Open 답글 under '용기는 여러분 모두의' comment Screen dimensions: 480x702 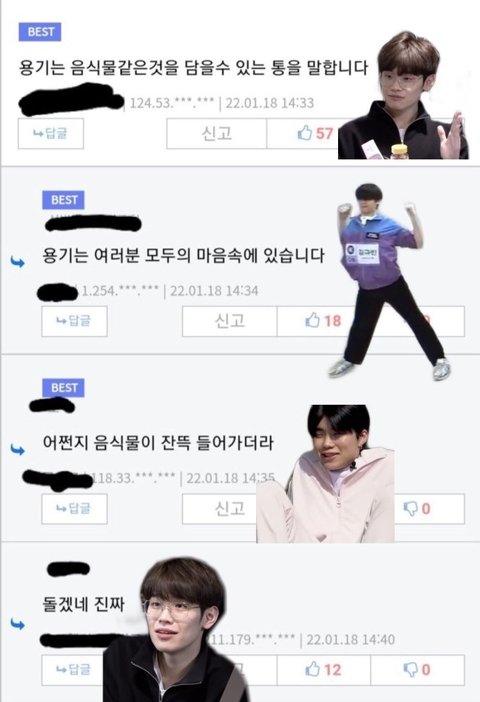point(74,321)
